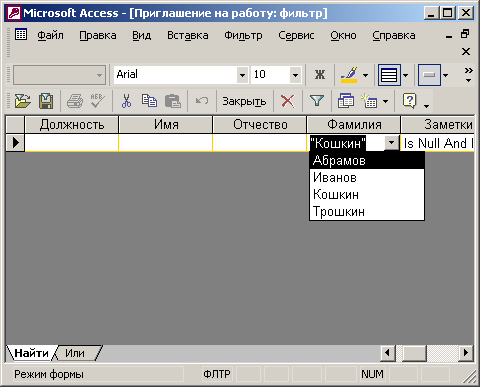Image resolution: width=480 pixels, height=387 pixels.
Task: Open the Окно menu
Action: pos(343,35)
